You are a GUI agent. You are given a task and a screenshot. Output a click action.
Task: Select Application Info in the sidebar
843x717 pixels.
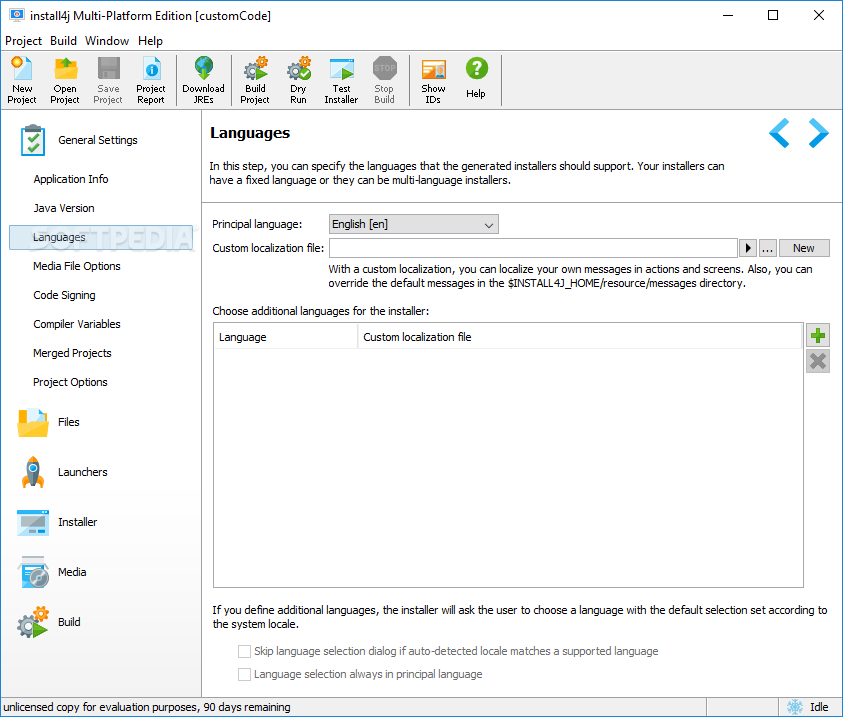tap(71, 179)
